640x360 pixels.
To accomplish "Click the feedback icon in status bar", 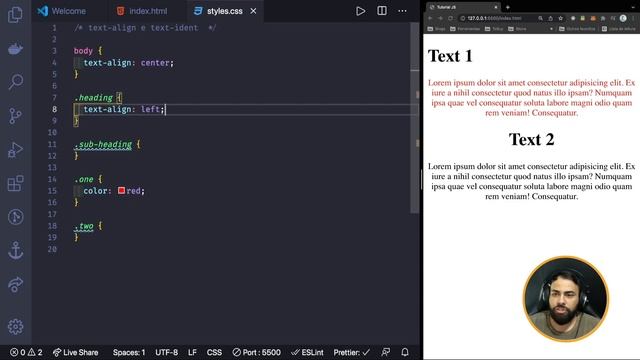I will [385, 352].
